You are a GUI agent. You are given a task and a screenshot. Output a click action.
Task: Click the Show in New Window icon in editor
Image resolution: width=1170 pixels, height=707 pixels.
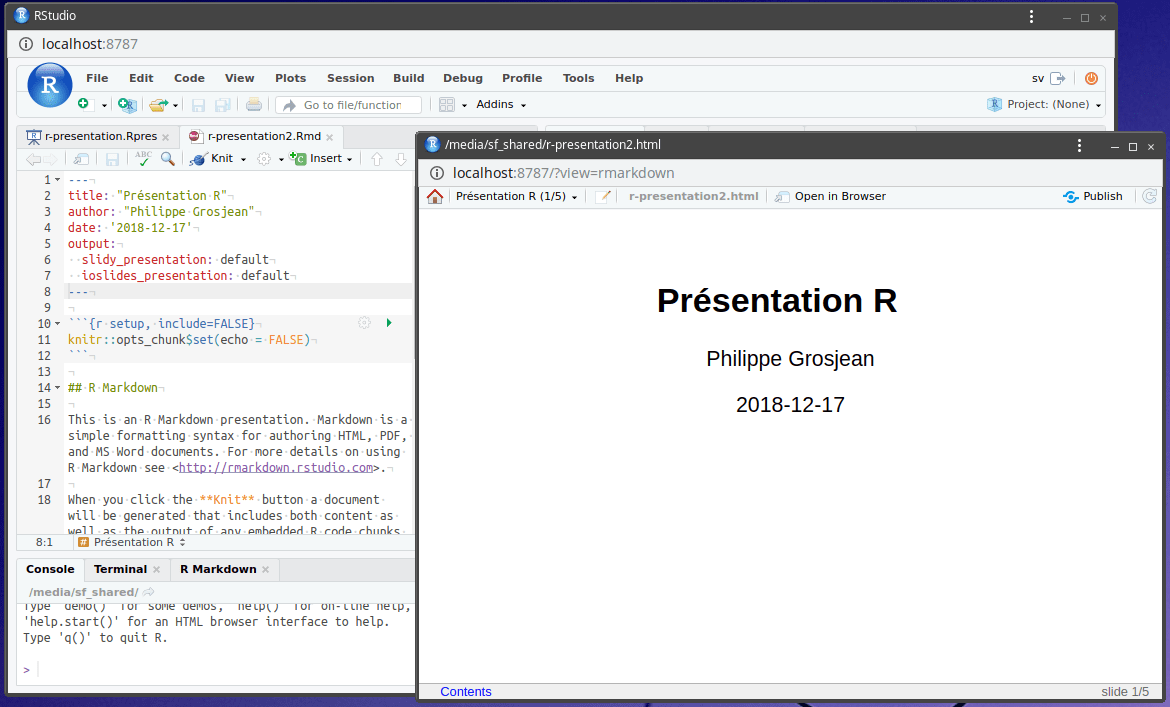(x=81, y=159)
